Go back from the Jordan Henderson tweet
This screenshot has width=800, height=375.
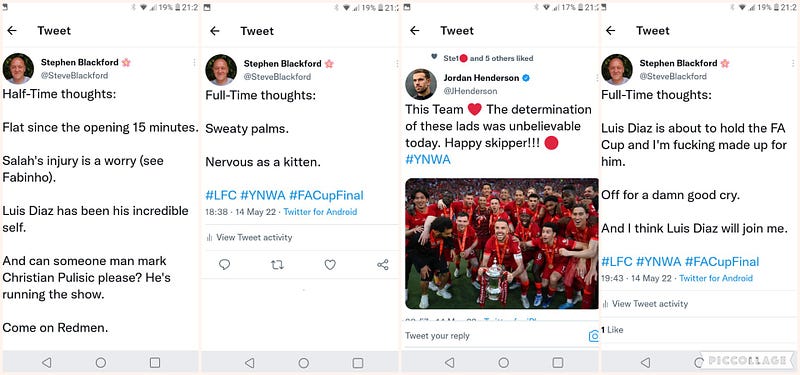point(415,31)
